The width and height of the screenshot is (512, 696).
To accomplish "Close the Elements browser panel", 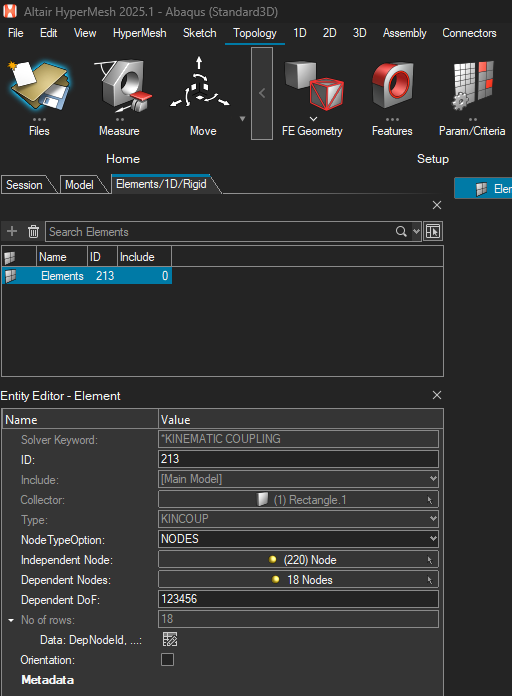I will (437, 205).
